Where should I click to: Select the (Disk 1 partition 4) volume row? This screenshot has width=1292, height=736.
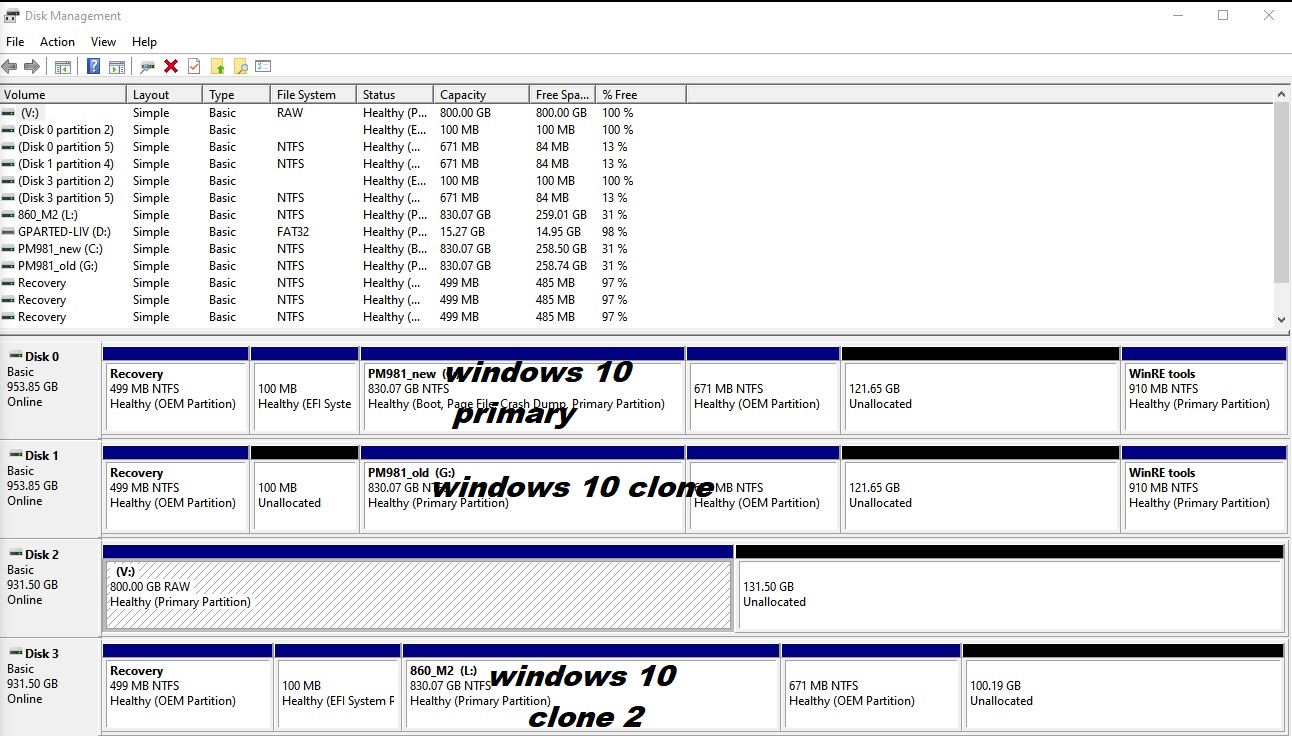[x=637, y=164]
